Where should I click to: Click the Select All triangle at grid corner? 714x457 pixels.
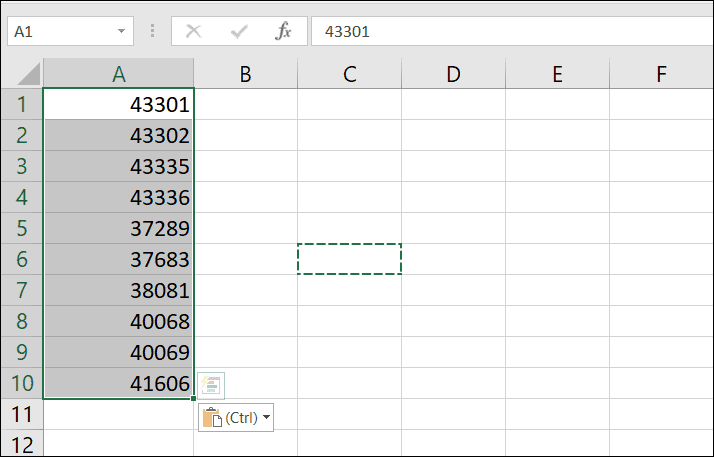coord(29,73)
